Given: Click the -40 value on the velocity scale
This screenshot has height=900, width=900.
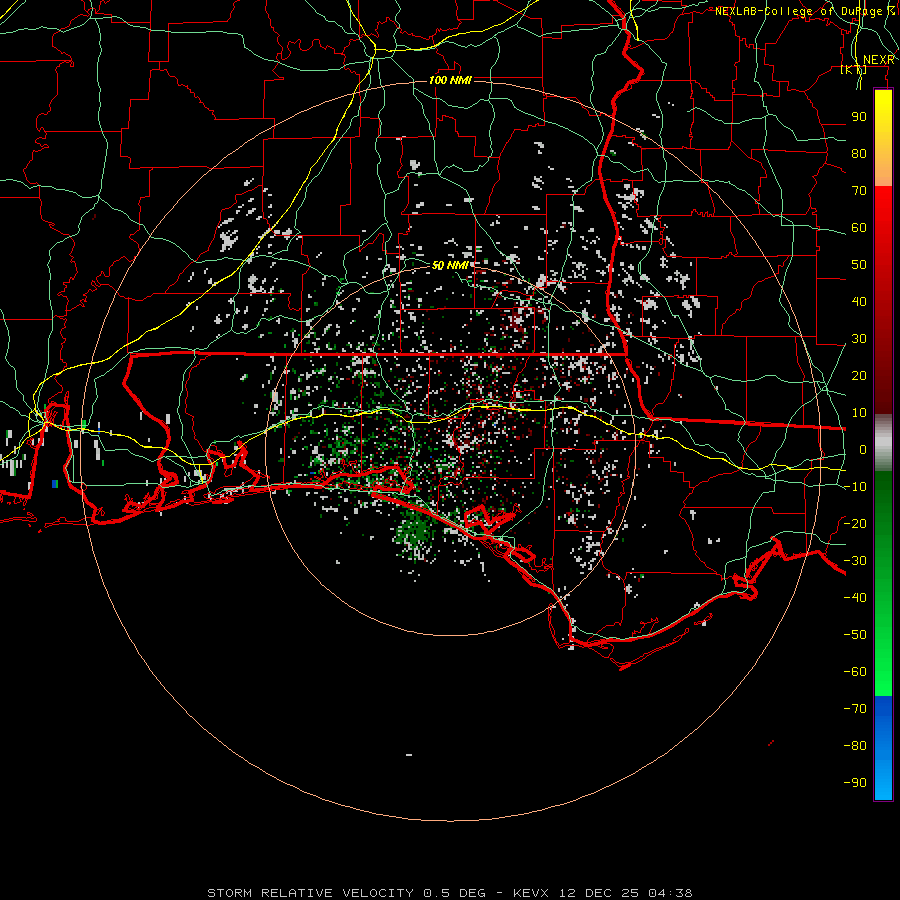Looking at the screenshot, I should tap(855, 598).
